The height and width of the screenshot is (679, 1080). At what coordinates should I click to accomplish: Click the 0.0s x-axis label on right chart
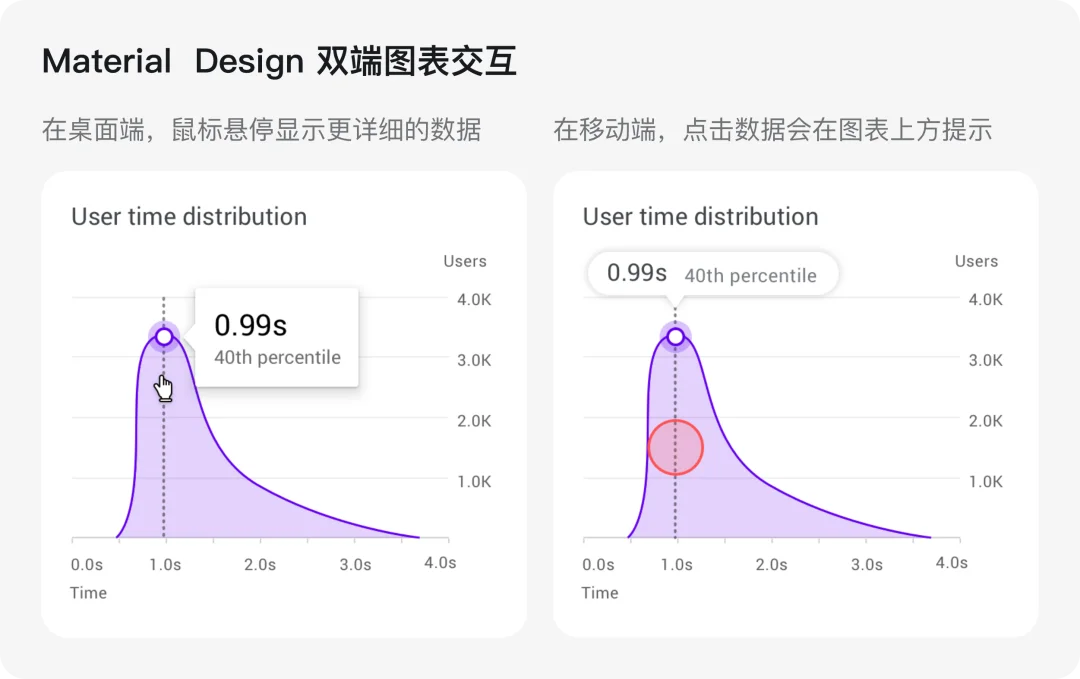[598, 565]
